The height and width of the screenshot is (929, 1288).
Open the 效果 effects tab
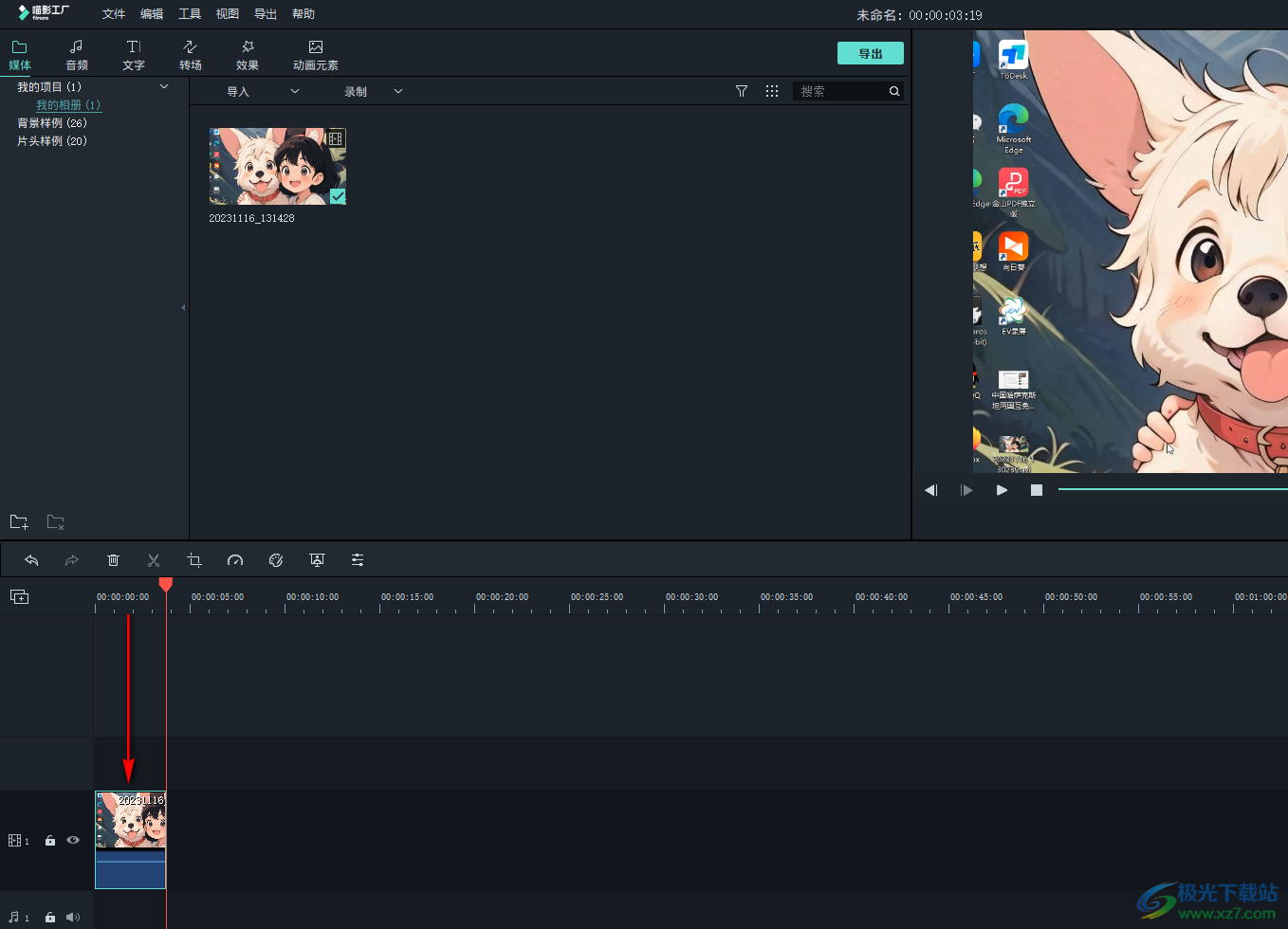point(248,55)
